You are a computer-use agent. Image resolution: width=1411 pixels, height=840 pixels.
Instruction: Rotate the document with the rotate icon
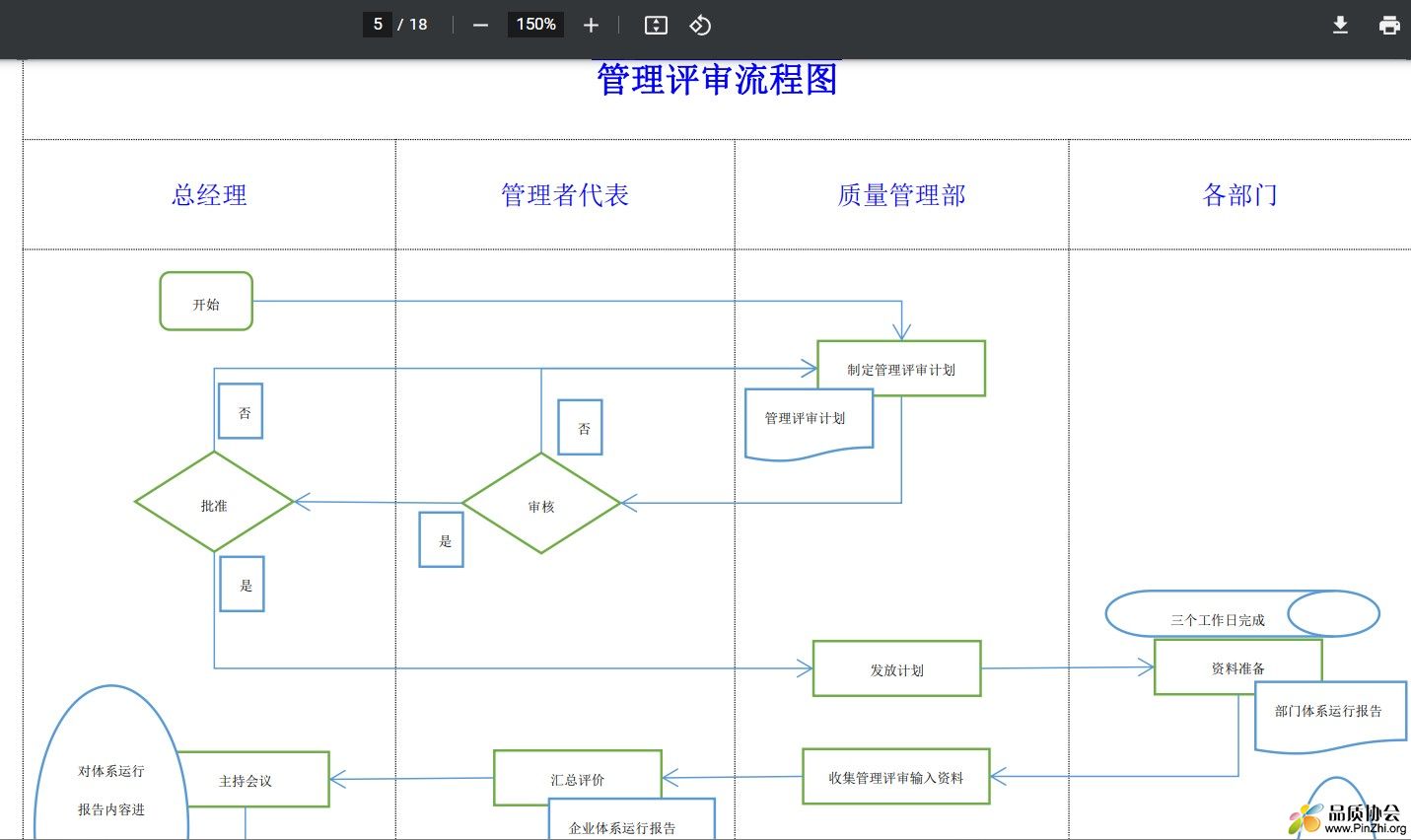coord(700,25)
